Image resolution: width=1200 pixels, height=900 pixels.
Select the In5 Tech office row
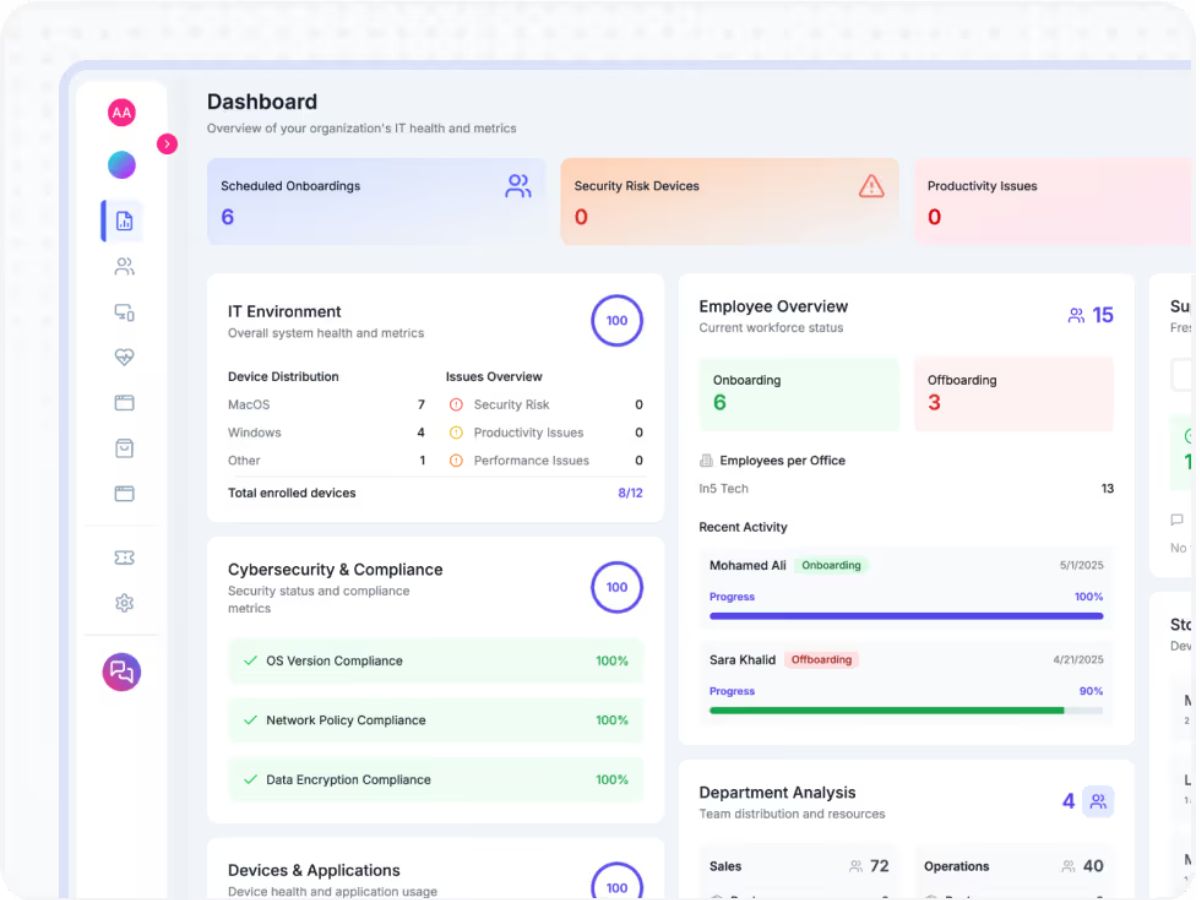tap(906, 489)
